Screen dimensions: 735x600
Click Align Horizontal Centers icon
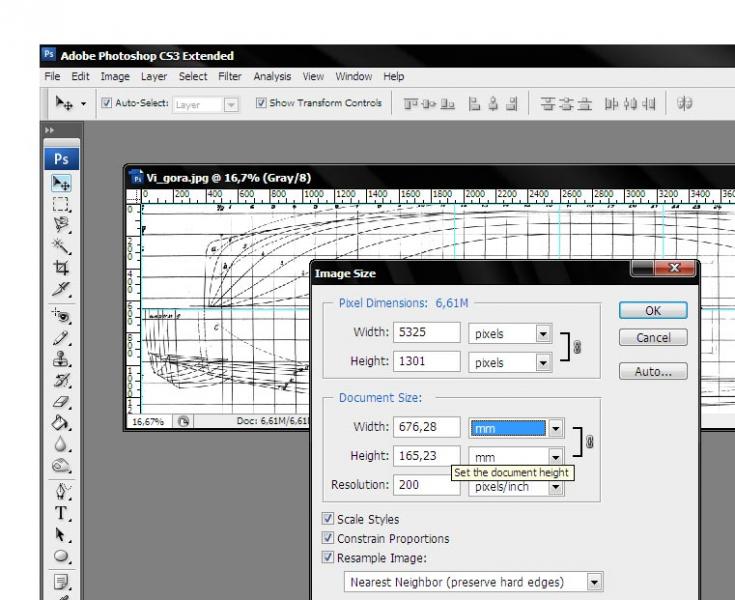[x=493, y=104]
